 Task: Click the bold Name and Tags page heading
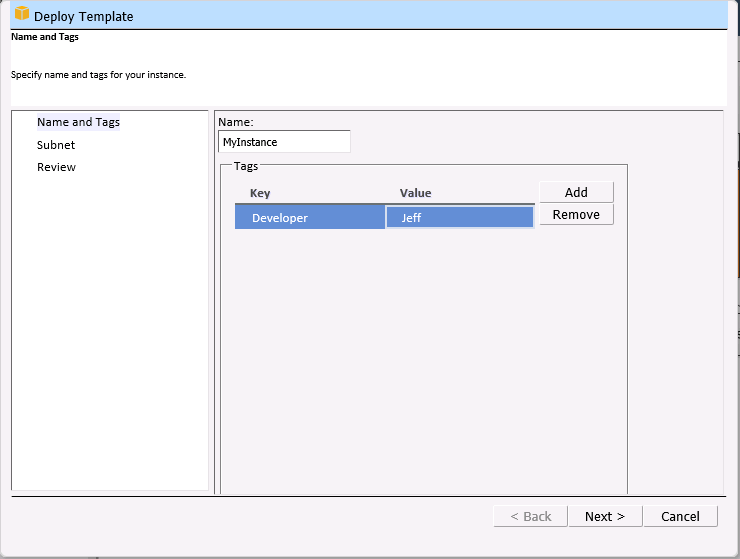(45, 37)
